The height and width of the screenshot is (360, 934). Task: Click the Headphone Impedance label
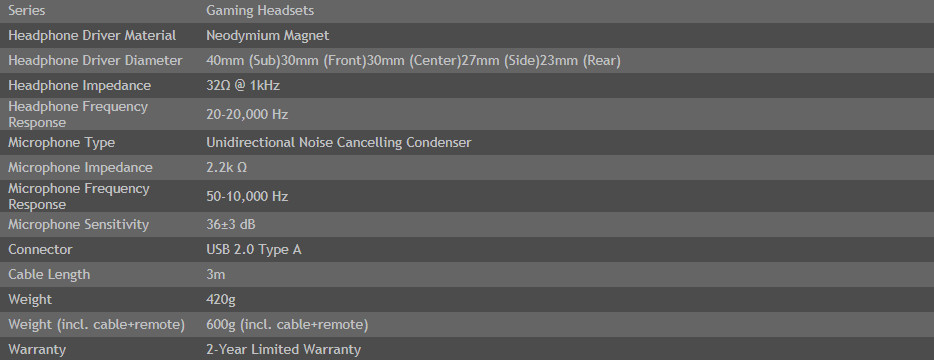coord(80,86)
